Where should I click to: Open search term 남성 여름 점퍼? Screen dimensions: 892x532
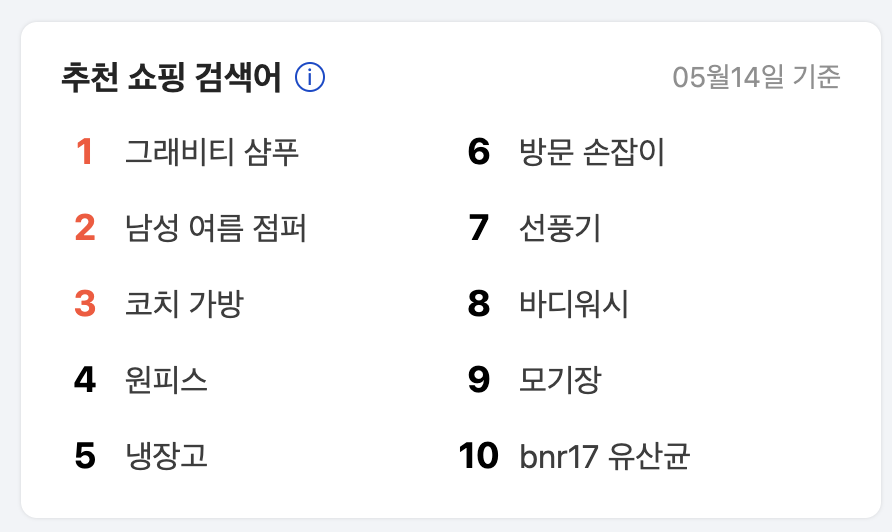click(216, 228)
